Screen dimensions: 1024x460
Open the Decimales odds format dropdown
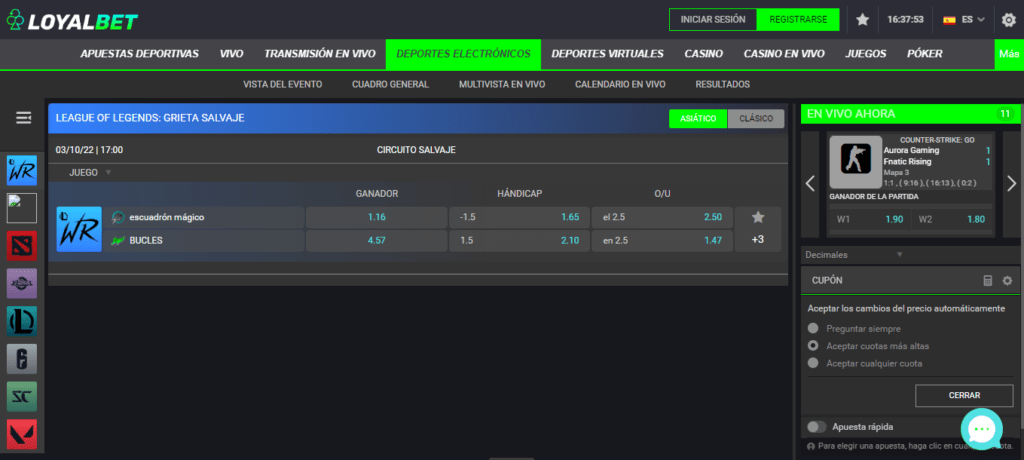[855, 255]
